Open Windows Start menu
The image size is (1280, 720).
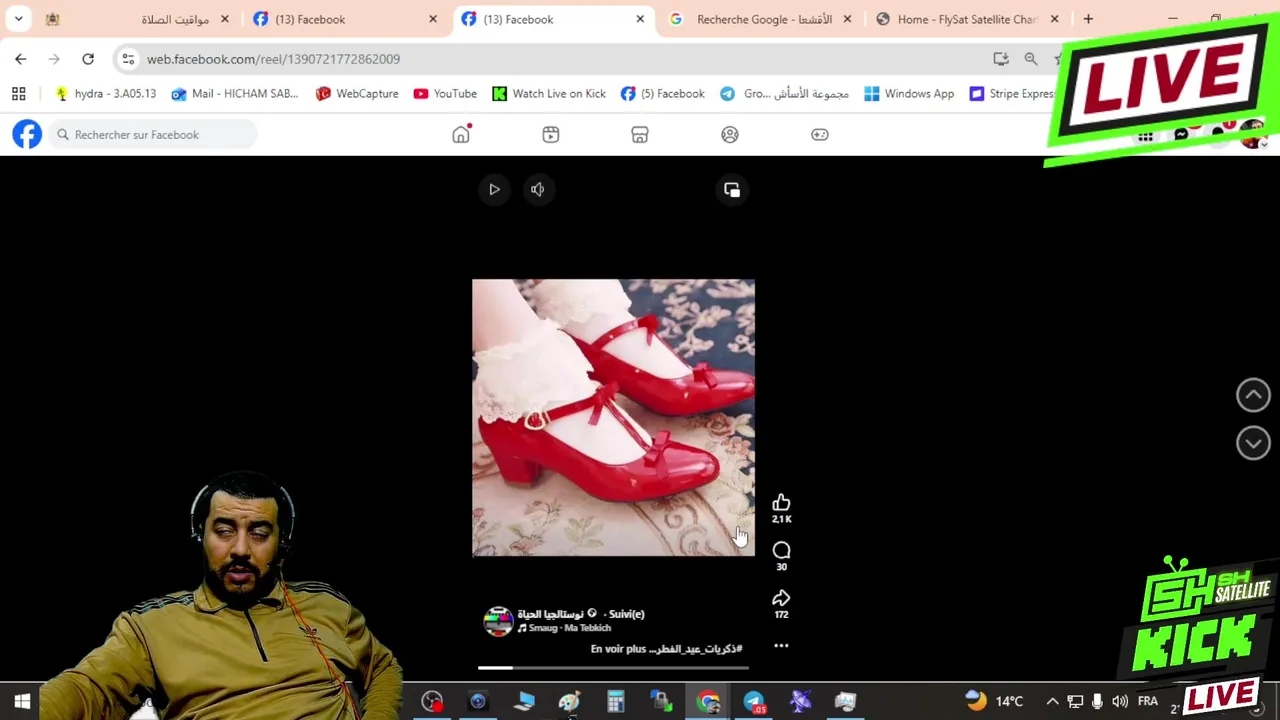(22, 702)
